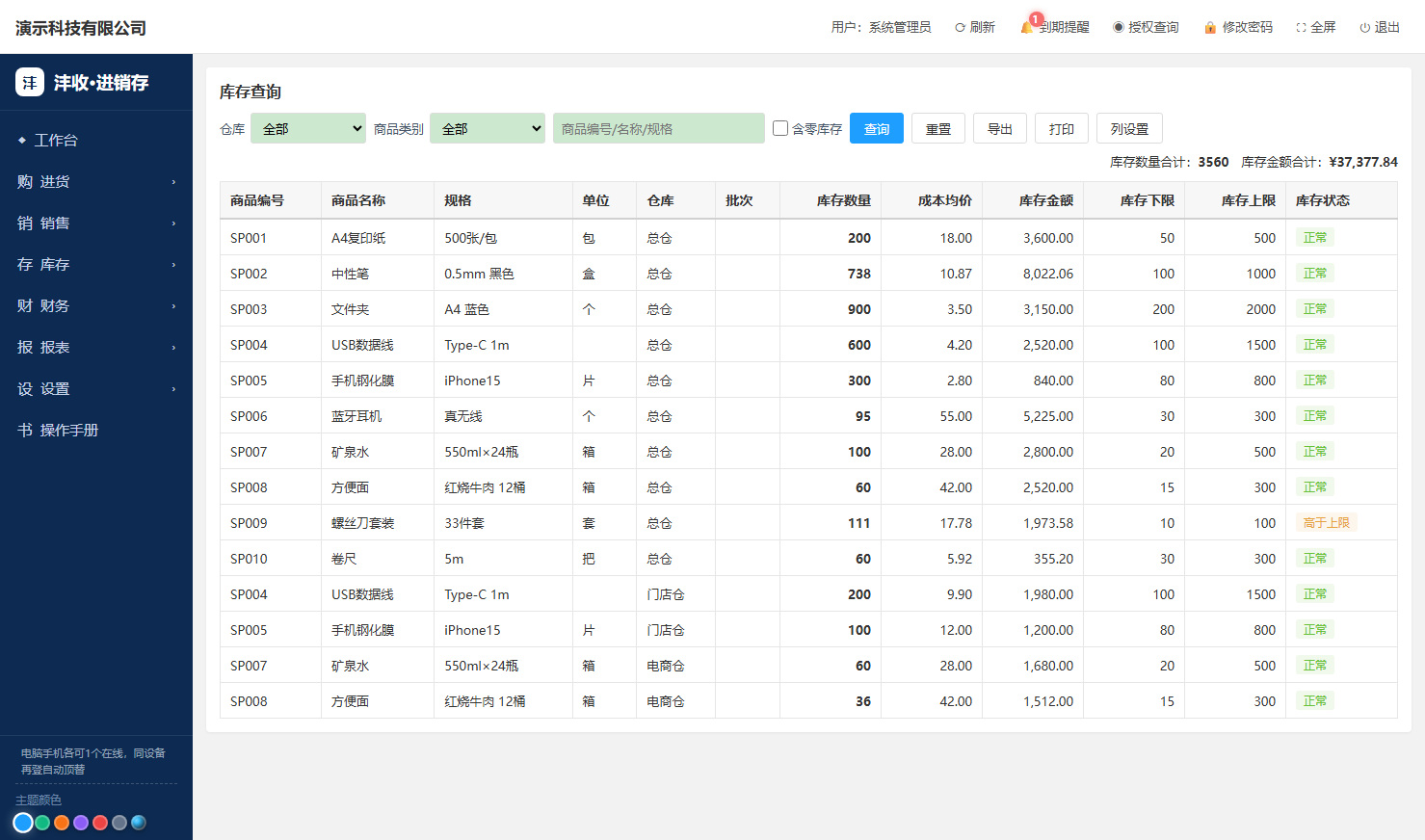1425x840 pixels.
Task: Click the 打印 print button
Action: pos(1062,128)
